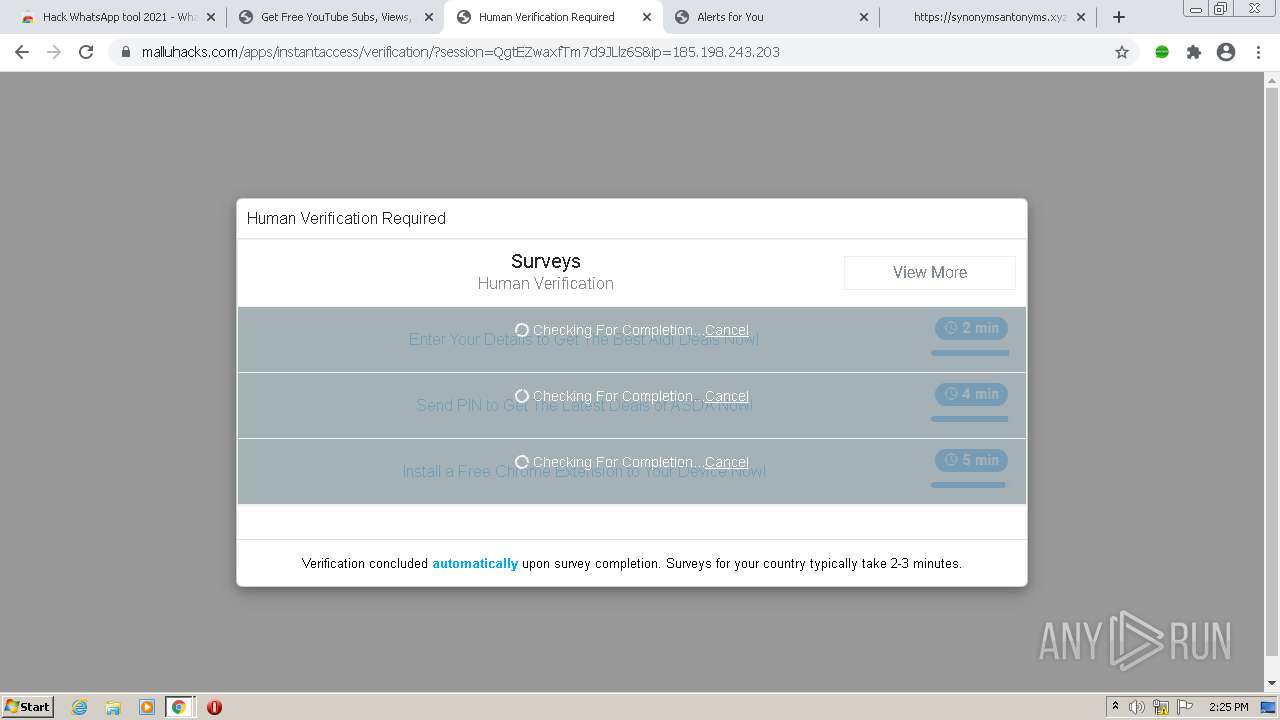
Task: Switch to Get Free YouTube Subs tab
Action: (335, 17)
